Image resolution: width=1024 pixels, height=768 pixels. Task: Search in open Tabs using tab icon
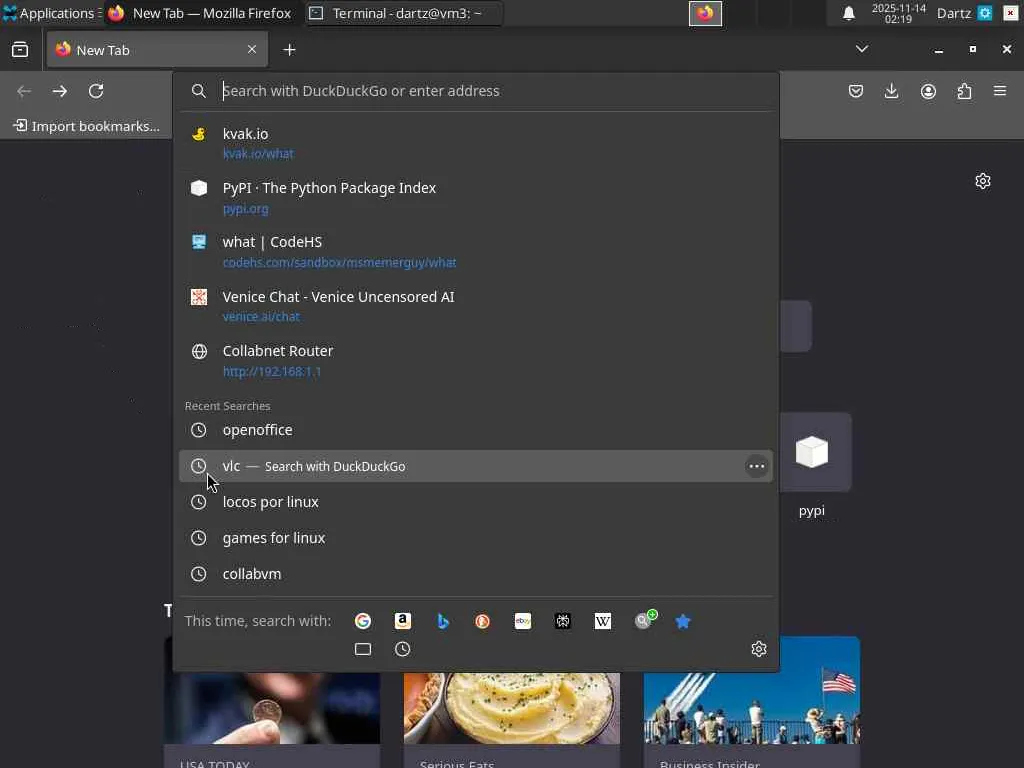(363, 649)
